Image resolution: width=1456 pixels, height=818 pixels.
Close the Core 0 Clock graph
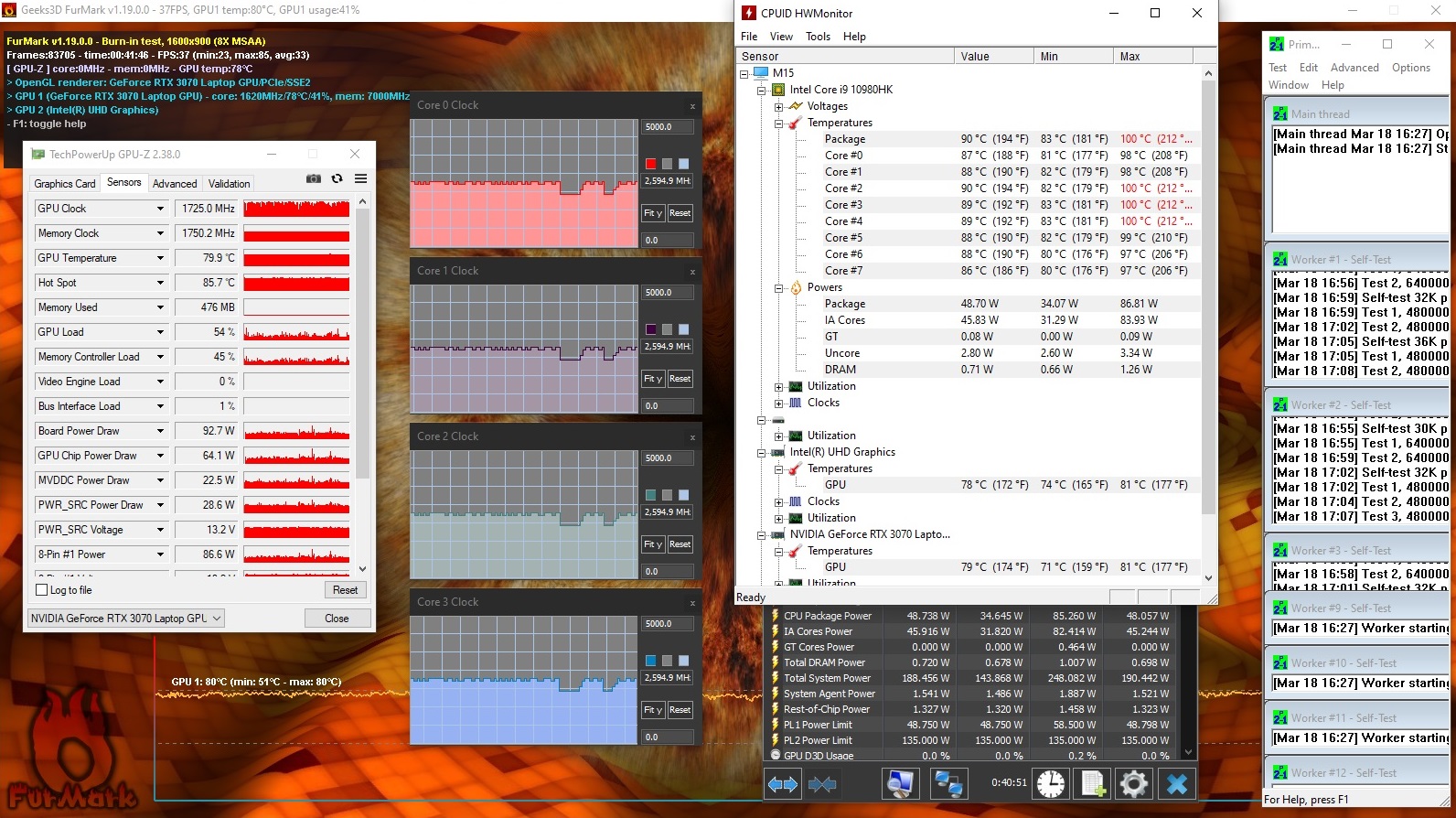pyautogui.click(x=692, y=106)
